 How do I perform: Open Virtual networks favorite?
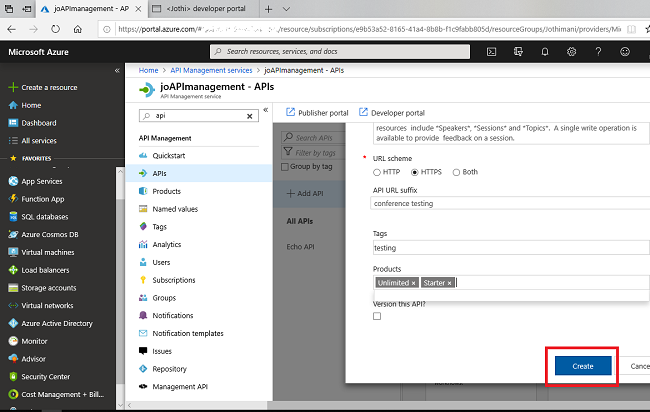pyautogui.click(x=41, y=306)
